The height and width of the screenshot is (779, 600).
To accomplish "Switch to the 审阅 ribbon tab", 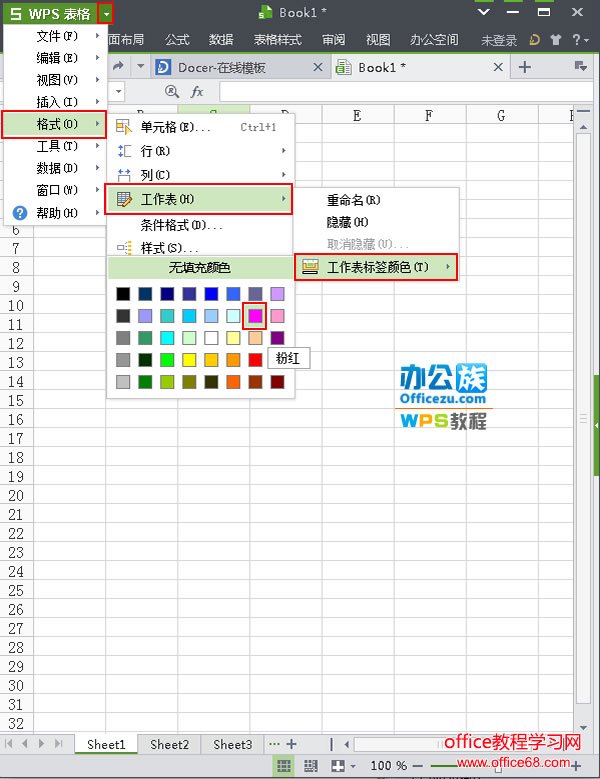I will coord(333,40).
